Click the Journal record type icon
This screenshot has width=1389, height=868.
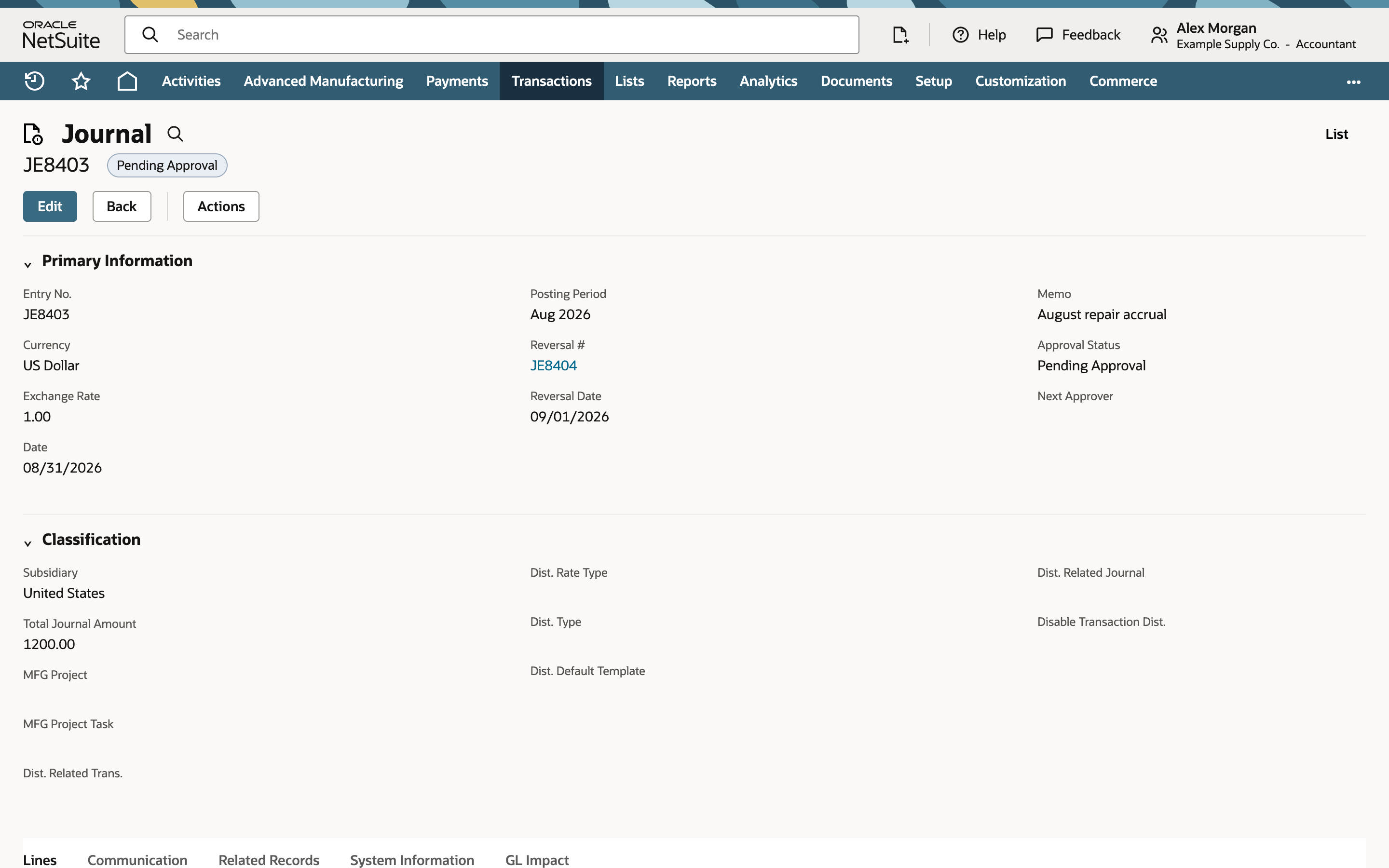(x=33, y=134)
